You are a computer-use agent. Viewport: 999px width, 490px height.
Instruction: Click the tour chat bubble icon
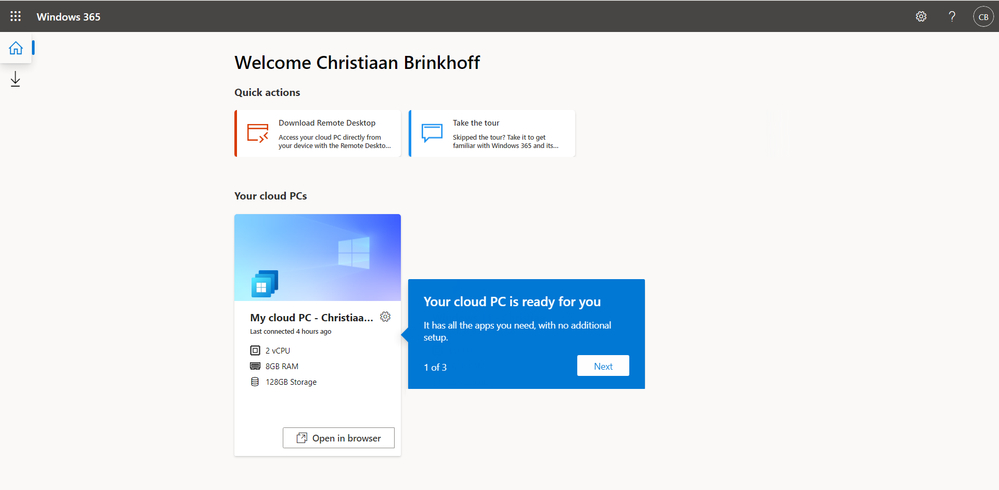[431, 133]
